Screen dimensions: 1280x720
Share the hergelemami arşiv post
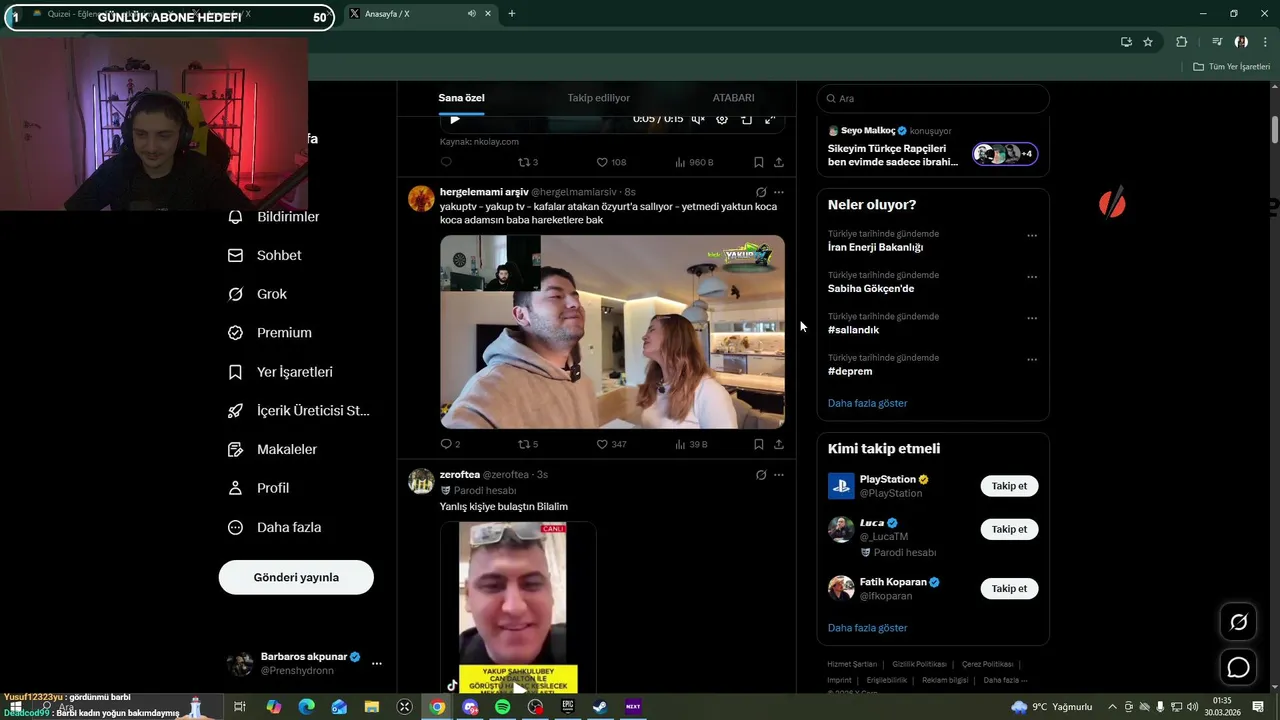click(779, 444)
